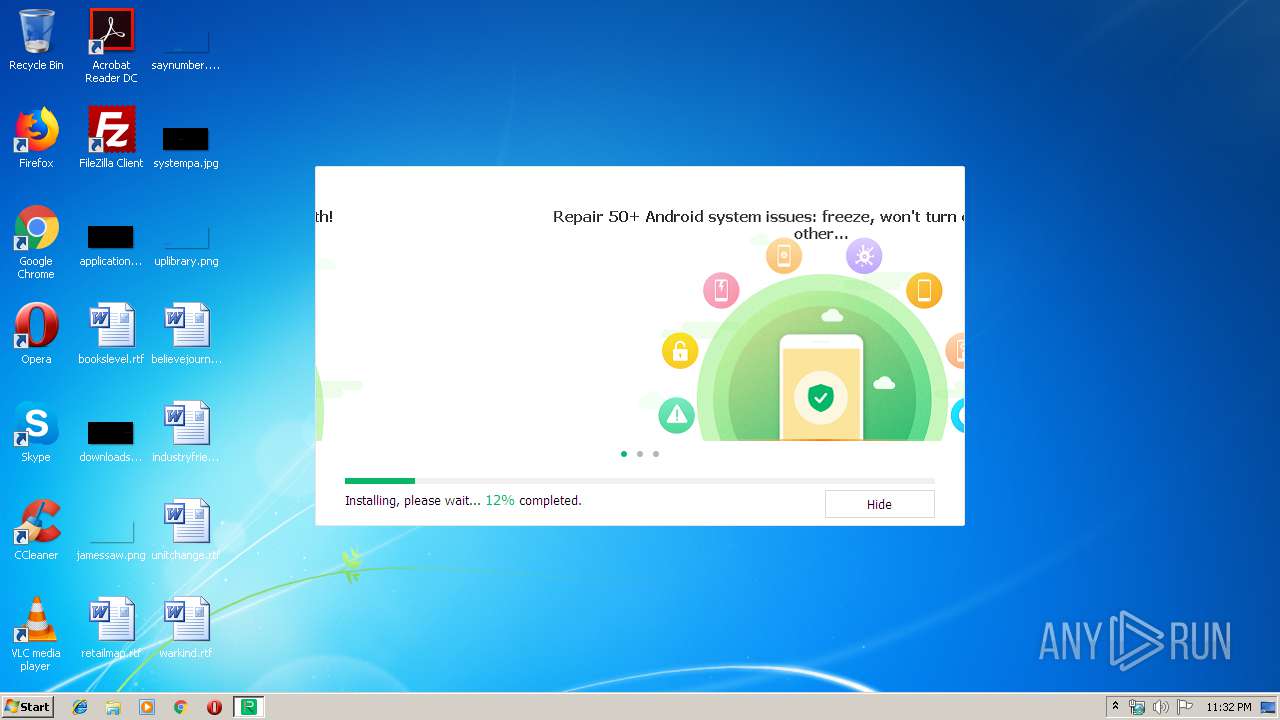Screen dimensions: 1280x720
Task: Select first slide indicator dot
Action: [x=624, y=454]
